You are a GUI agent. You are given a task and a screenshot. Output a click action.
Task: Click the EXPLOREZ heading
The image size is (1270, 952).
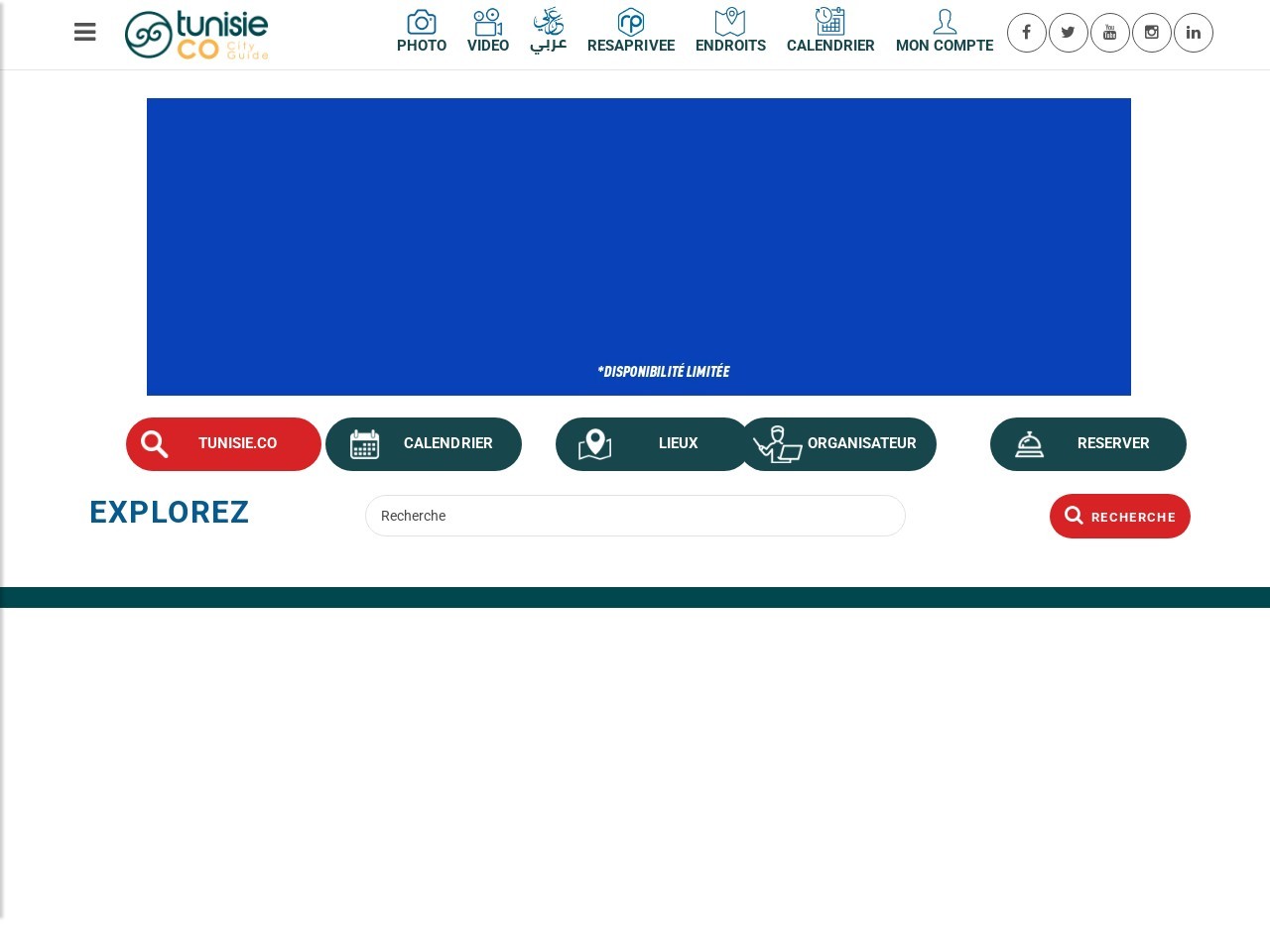(x=170, y=512)
